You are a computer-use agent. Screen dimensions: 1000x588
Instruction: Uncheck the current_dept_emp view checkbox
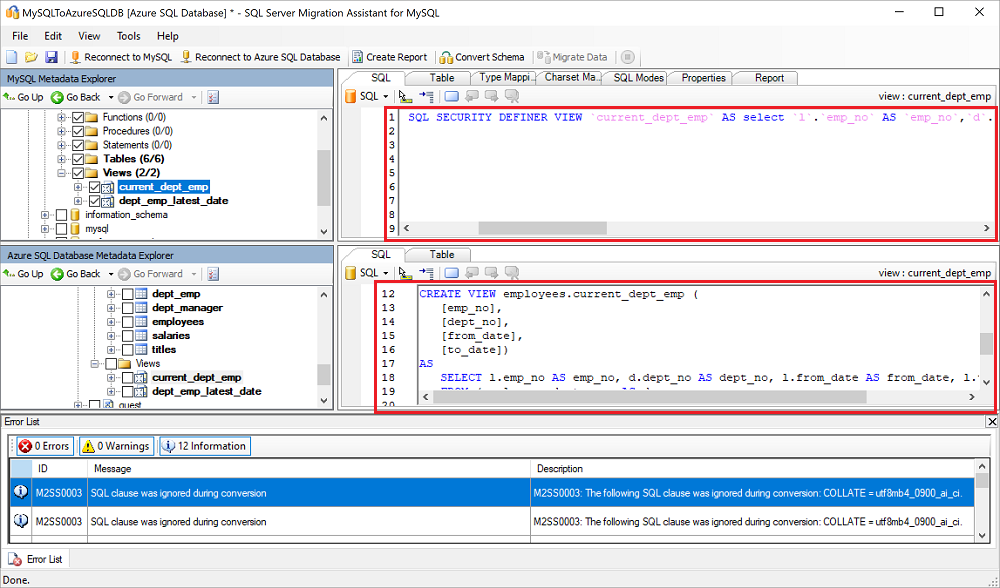tap(94, 187)
